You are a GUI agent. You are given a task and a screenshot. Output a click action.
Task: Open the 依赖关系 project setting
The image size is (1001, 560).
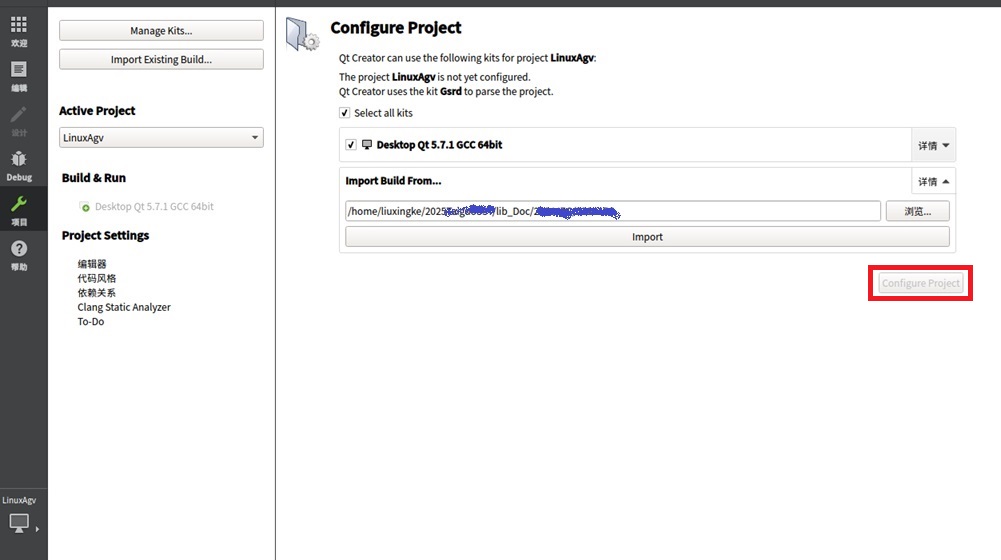97,292
